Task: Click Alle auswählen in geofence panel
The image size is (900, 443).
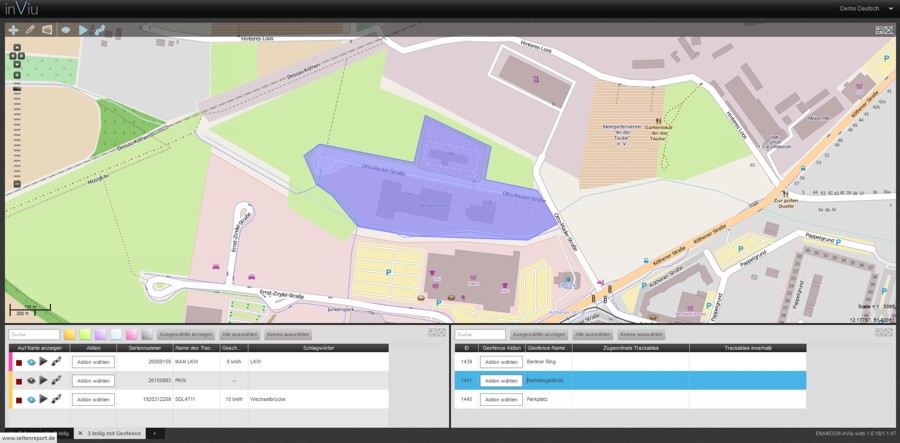Action: tap(593, 334)
